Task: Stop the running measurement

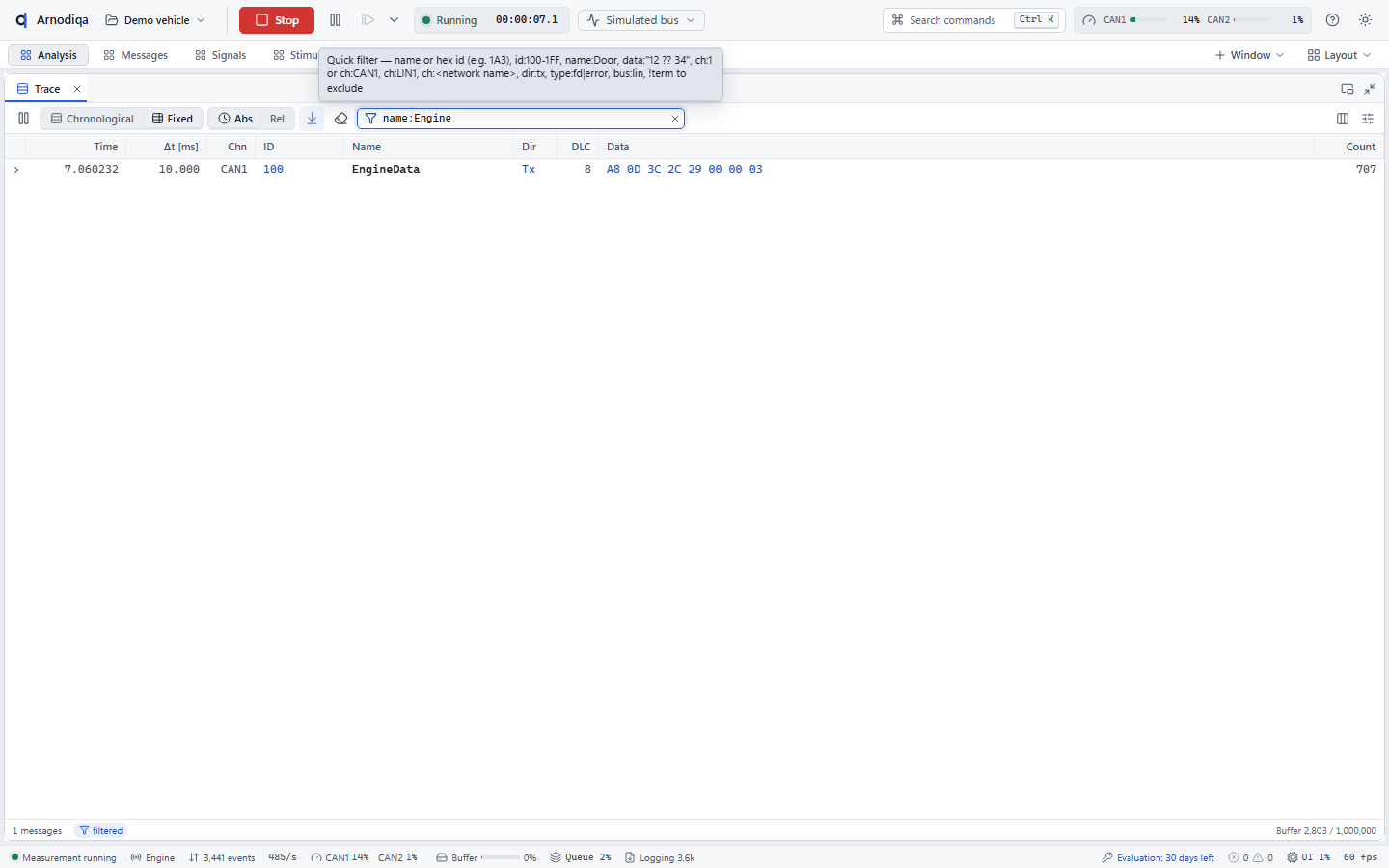Action: click(x=277, y=20)
